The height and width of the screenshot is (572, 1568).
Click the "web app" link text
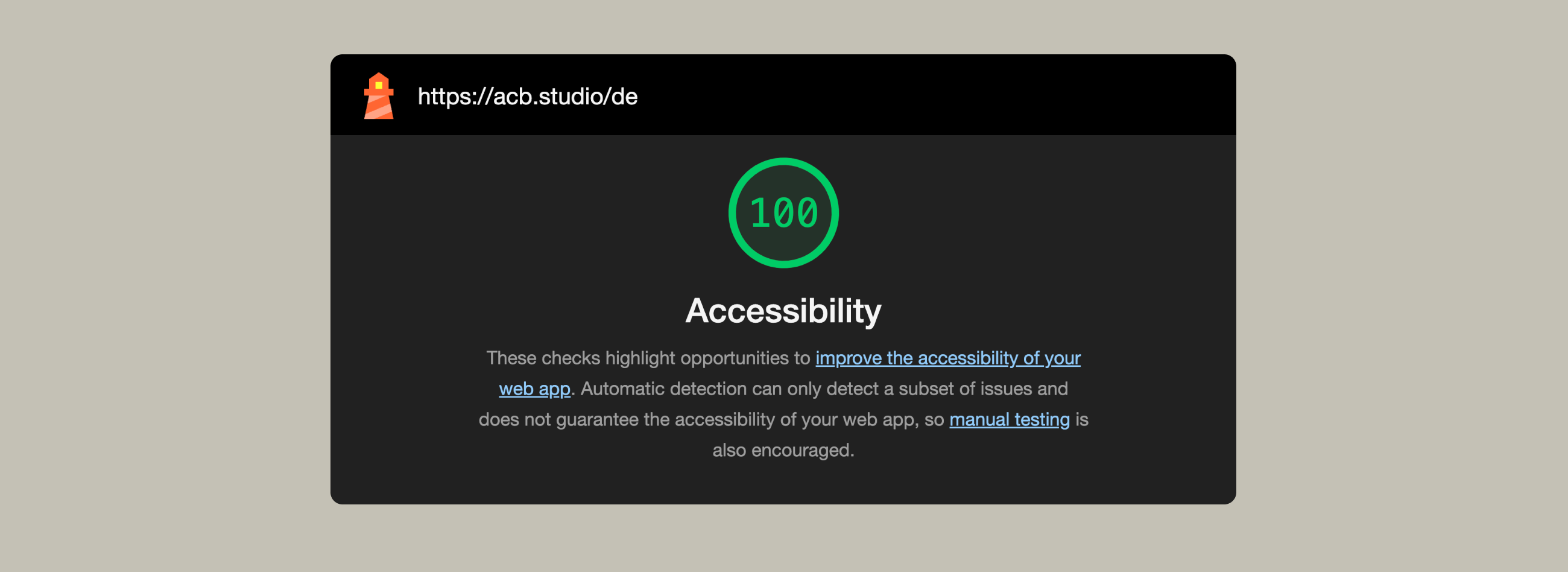(x=534, y=389)
